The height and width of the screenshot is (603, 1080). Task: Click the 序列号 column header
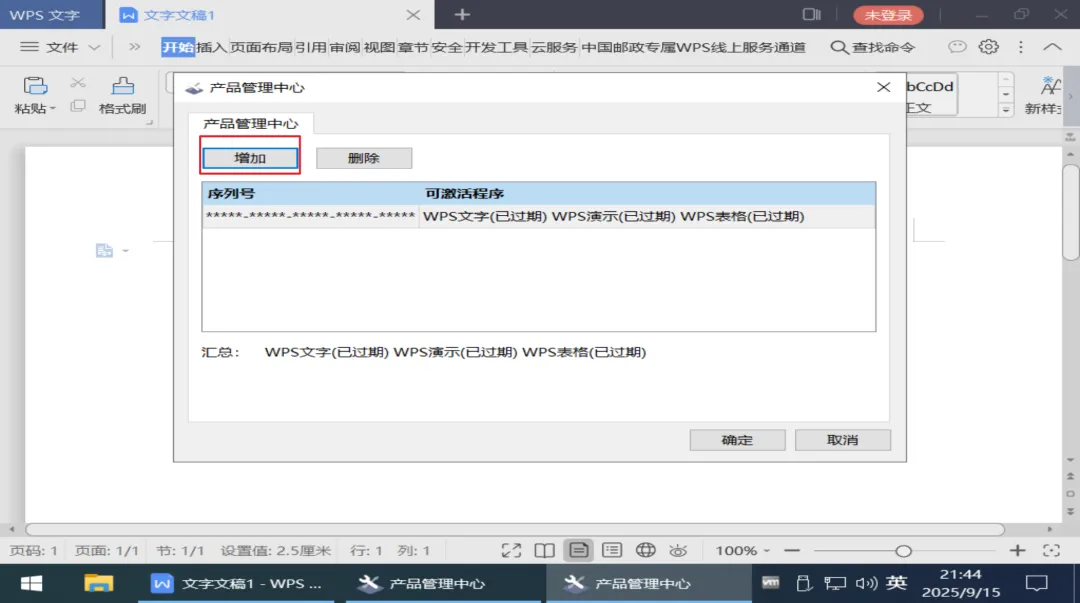231,194
